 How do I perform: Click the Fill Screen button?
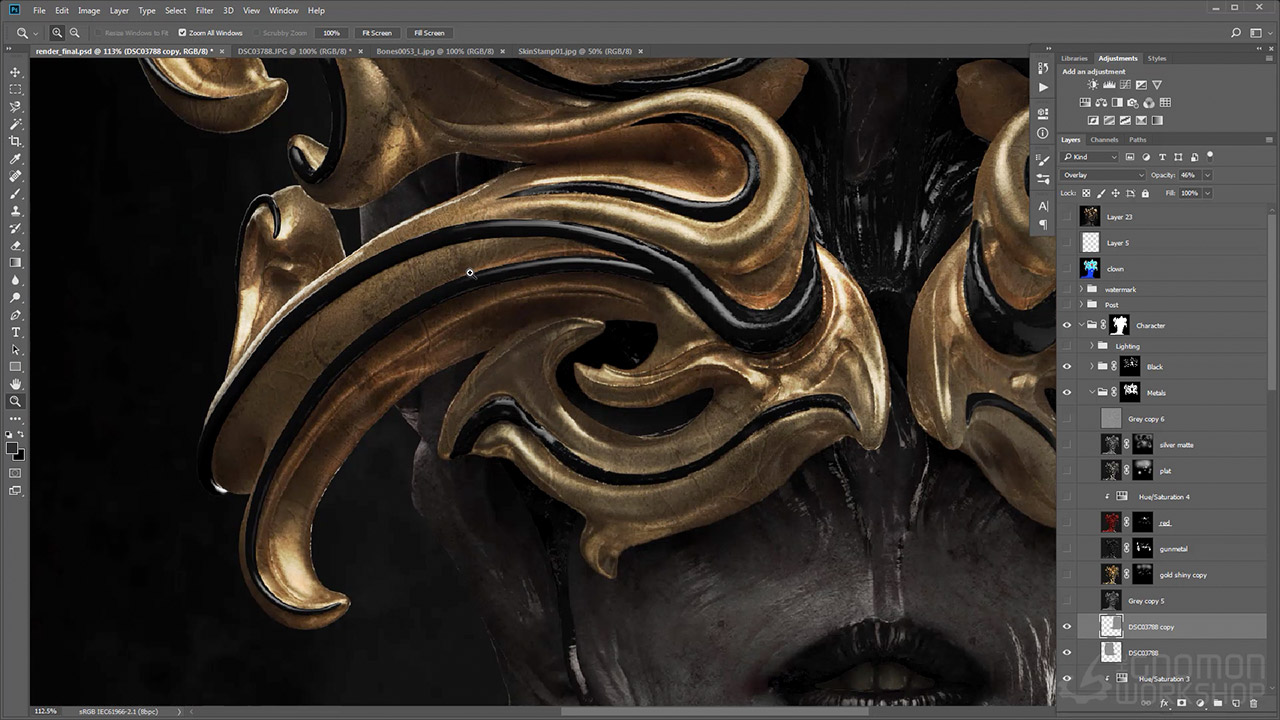429,33
